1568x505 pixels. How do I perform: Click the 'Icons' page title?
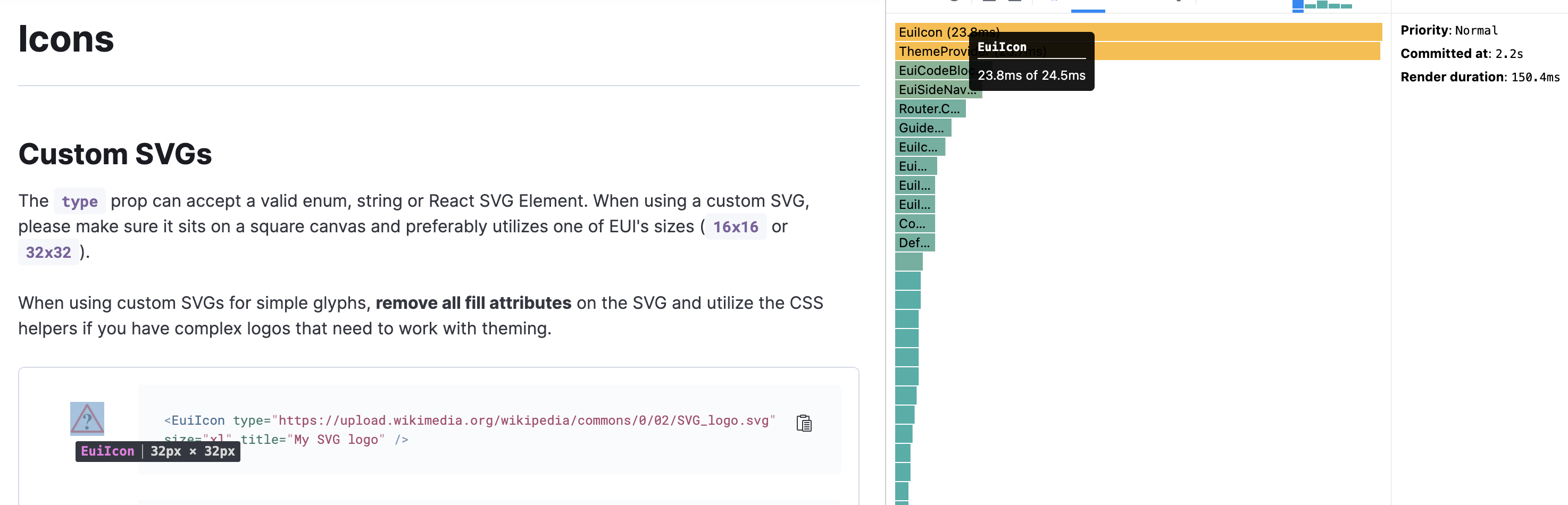tap(66, 39)
